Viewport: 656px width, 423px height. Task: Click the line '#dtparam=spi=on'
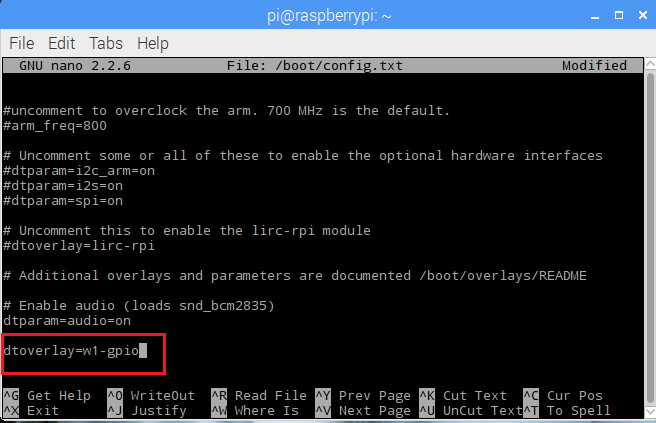coord(63,201)
